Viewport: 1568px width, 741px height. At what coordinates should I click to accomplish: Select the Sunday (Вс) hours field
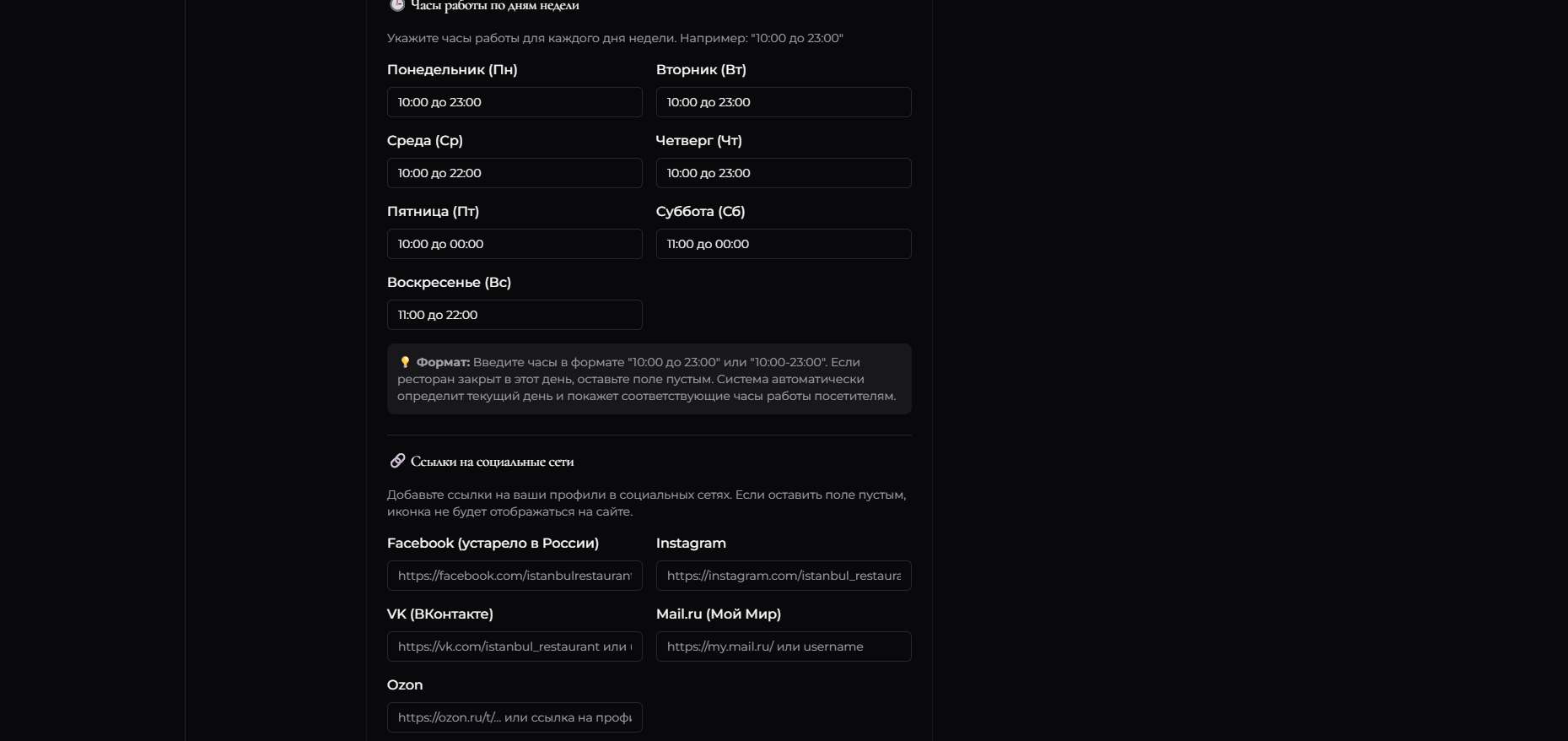[515, 315]
